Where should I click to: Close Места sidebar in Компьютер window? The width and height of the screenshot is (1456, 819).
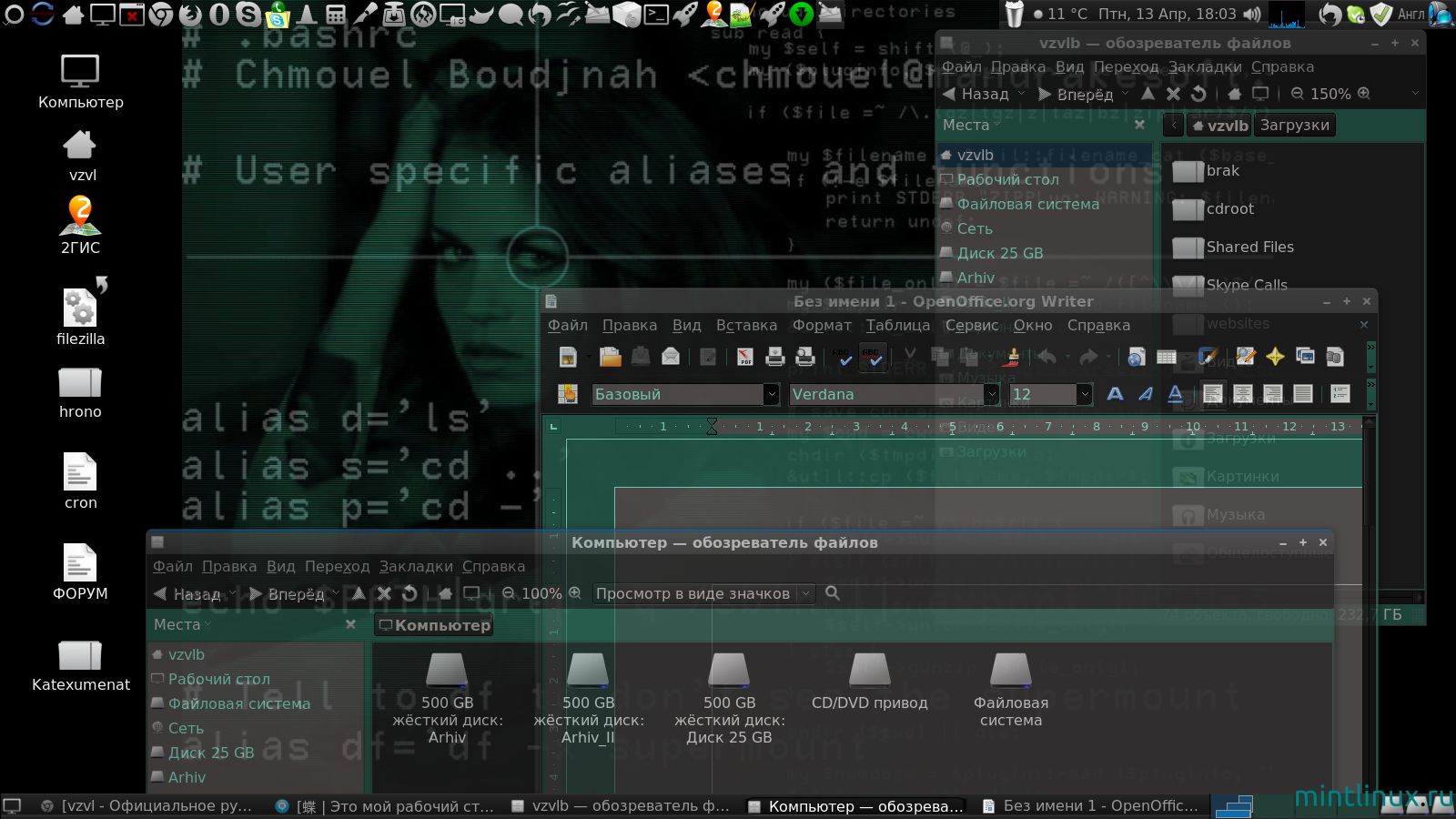pyautogui.click(x=350, y=624)
